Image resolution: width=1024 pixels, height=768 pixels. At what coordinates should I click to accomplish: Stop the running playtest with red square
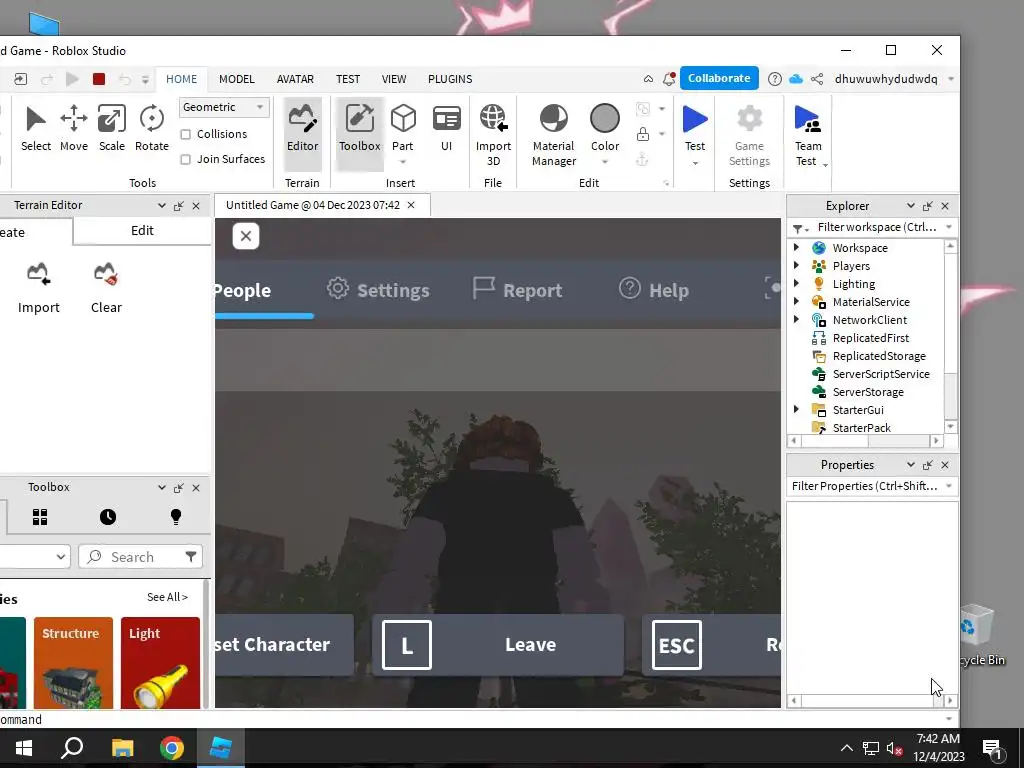tap(99, 79)
